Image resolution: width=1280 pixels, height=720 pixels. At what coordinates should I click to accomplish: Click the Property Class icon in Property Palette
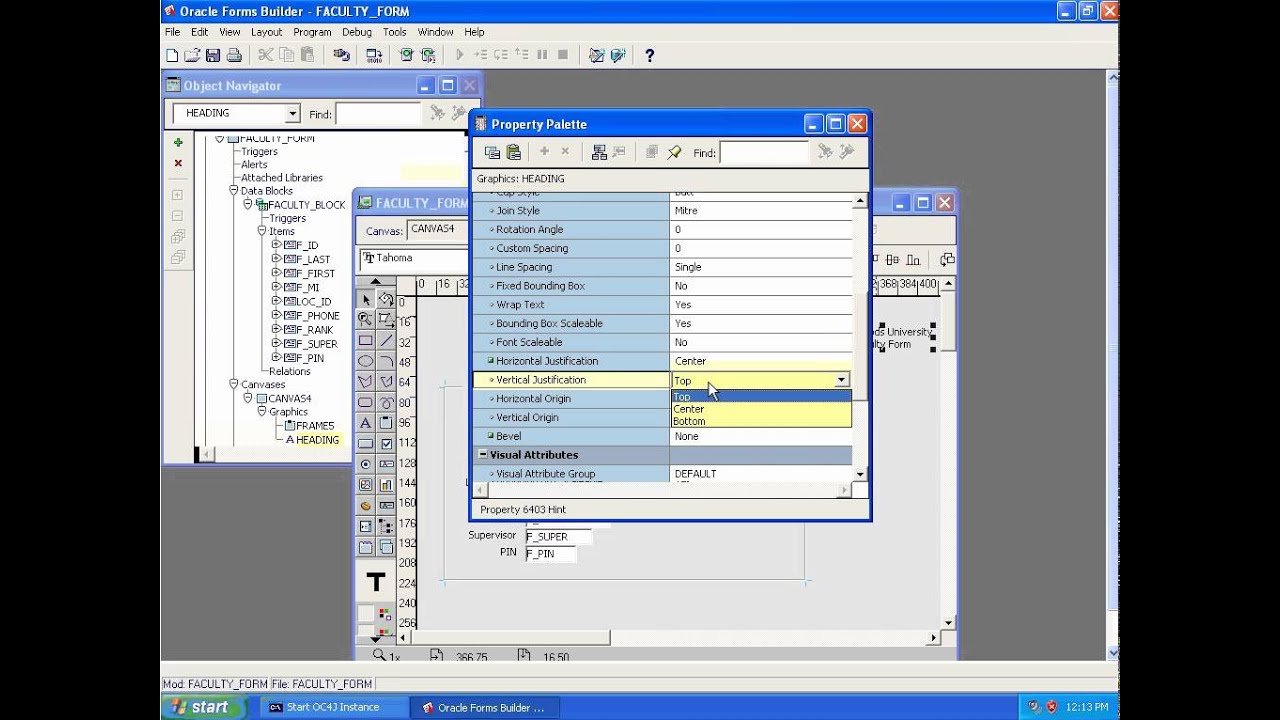[x=599, y=152]
